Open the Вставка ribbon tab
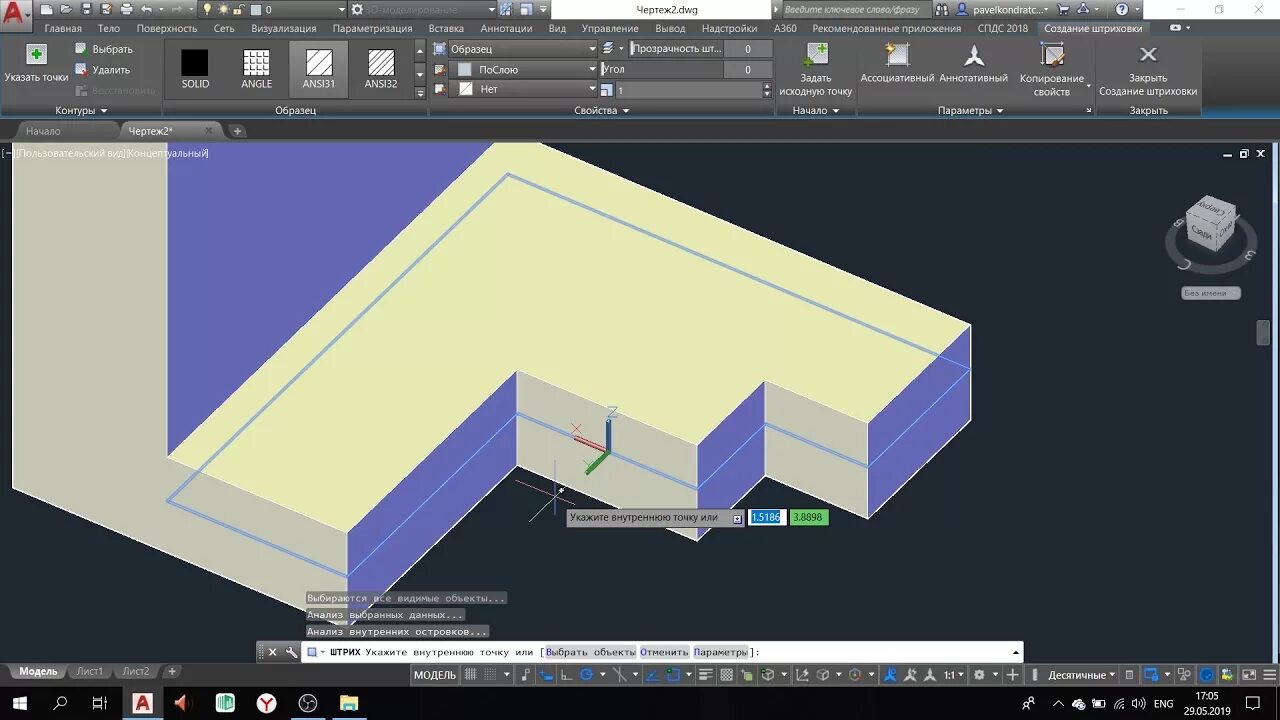Screen dimensions: 1280x720 pyautogui.click(x=446, y=29)
